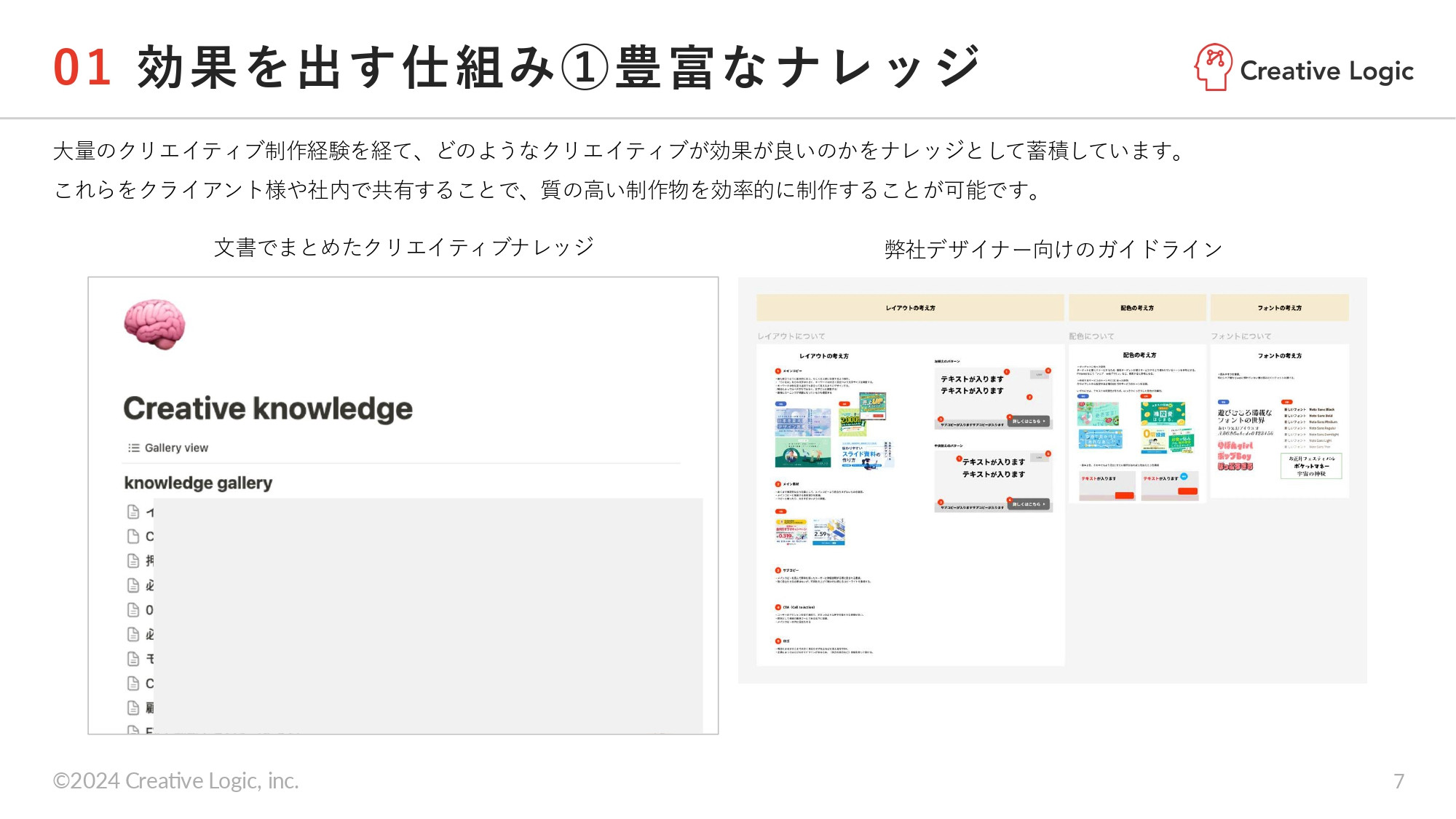Click red marker ① on the left-aligned pattern
Viewport: 1456px width, 819px height.
(x=1007, y=372)
